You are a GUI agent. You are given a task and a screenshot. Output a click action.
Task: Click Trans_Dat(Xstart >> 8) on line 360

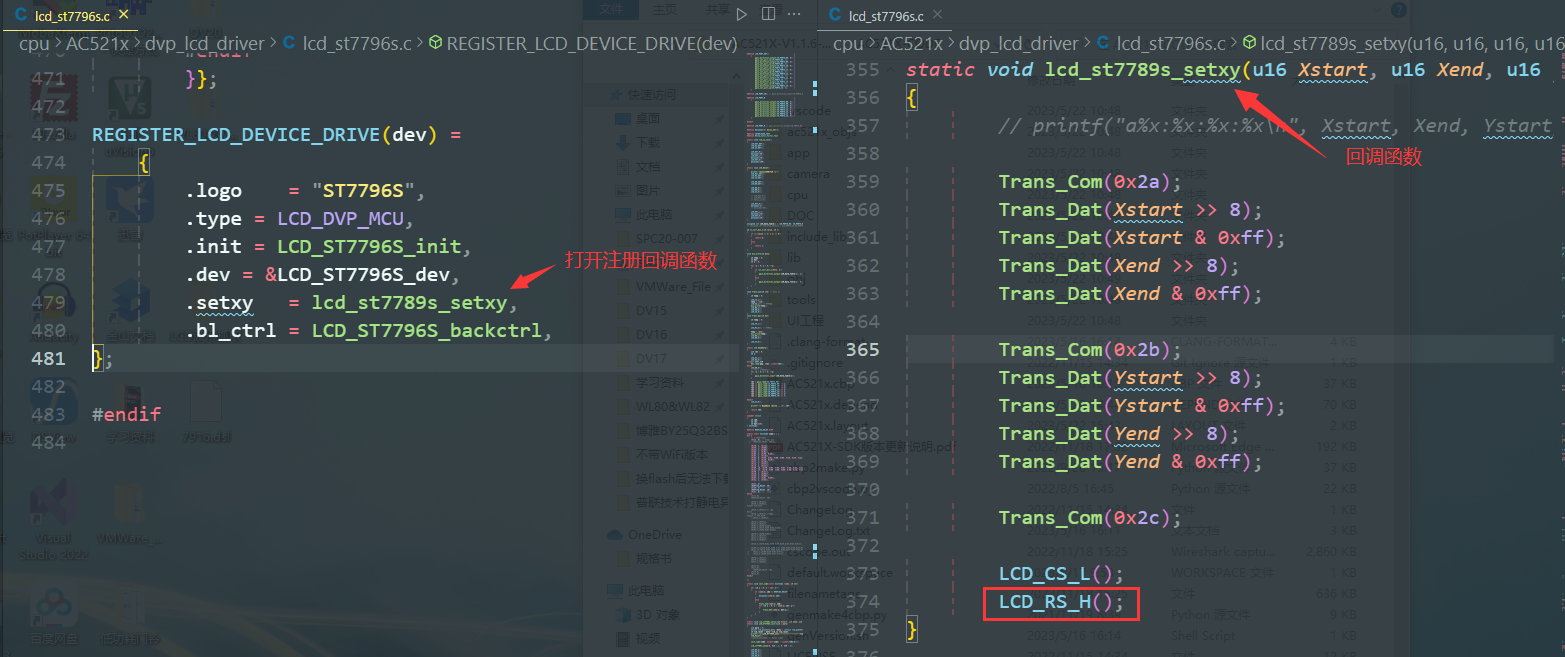pyautogui.click(x=1124, y=210)
